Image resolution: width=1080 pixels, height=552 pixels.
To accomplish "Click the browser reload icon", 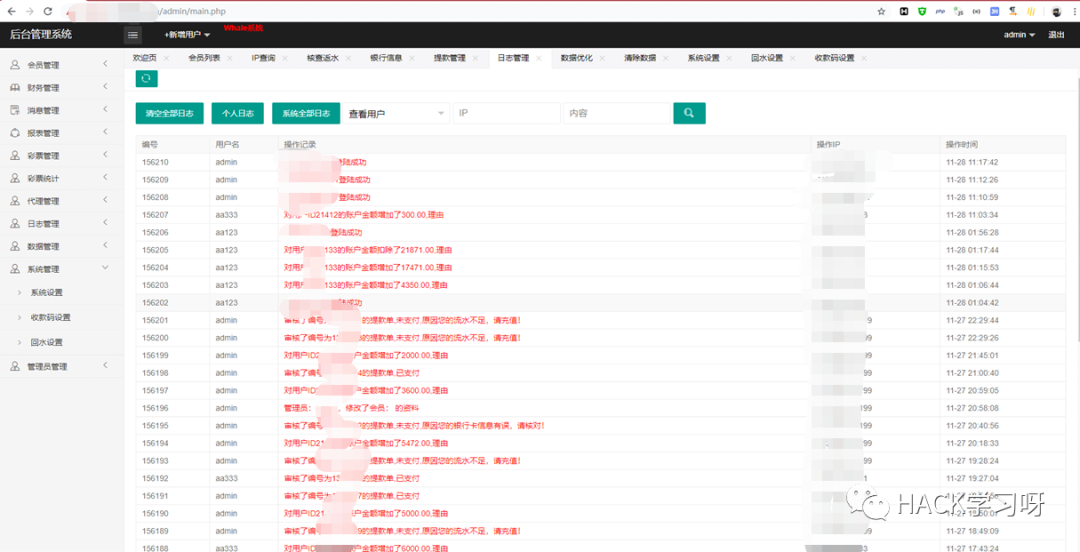I will coord(48,11).
